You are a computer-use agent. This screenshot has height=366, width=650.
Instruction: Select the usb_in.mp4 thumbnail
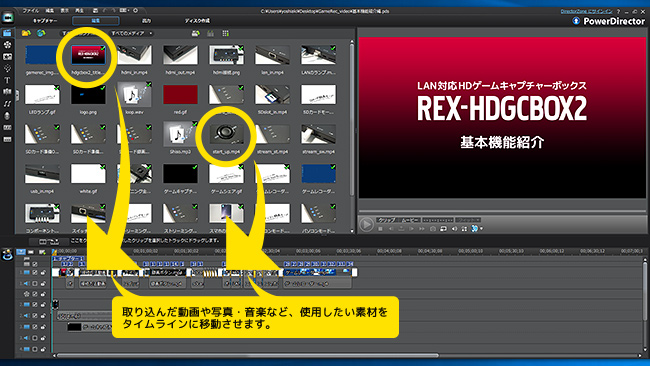[42, 174]
